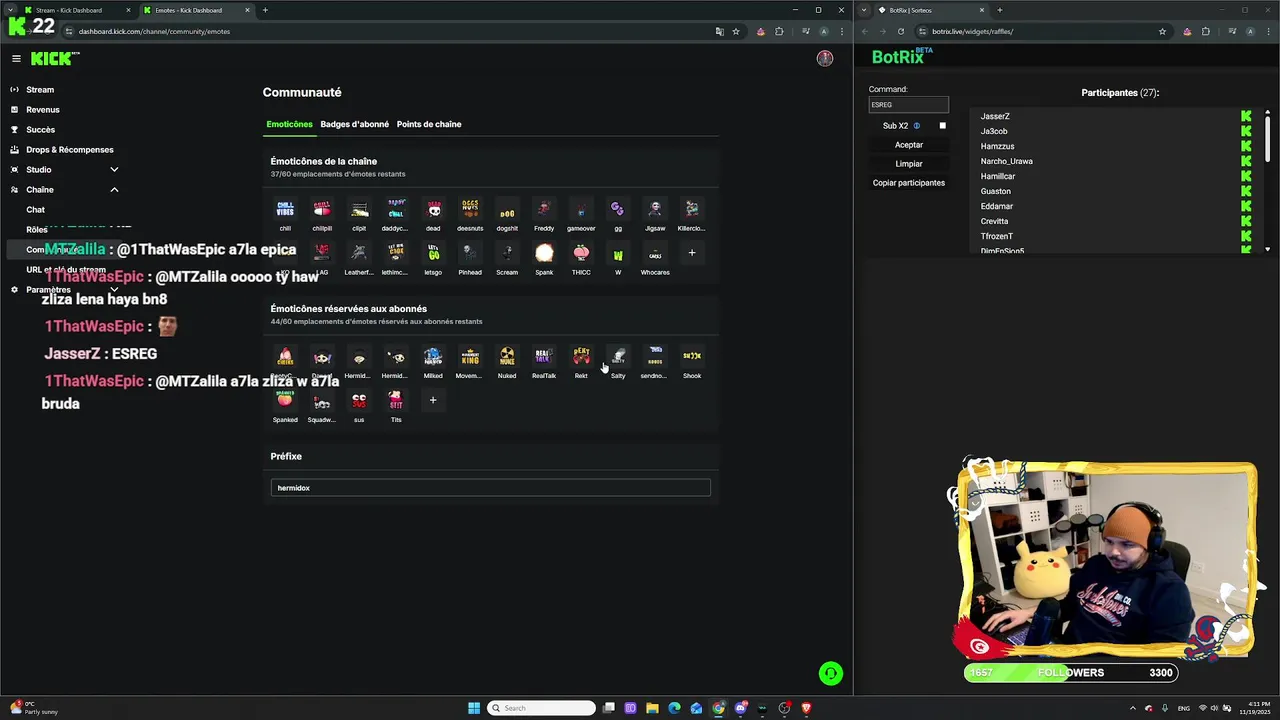Click the Shook subscriber emote
1280x720 pixels.
[x=692, y=357]
